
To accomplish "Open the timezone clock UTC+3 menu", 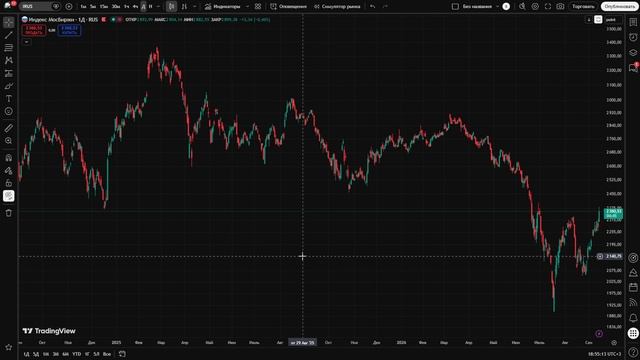I will (604, 354).
